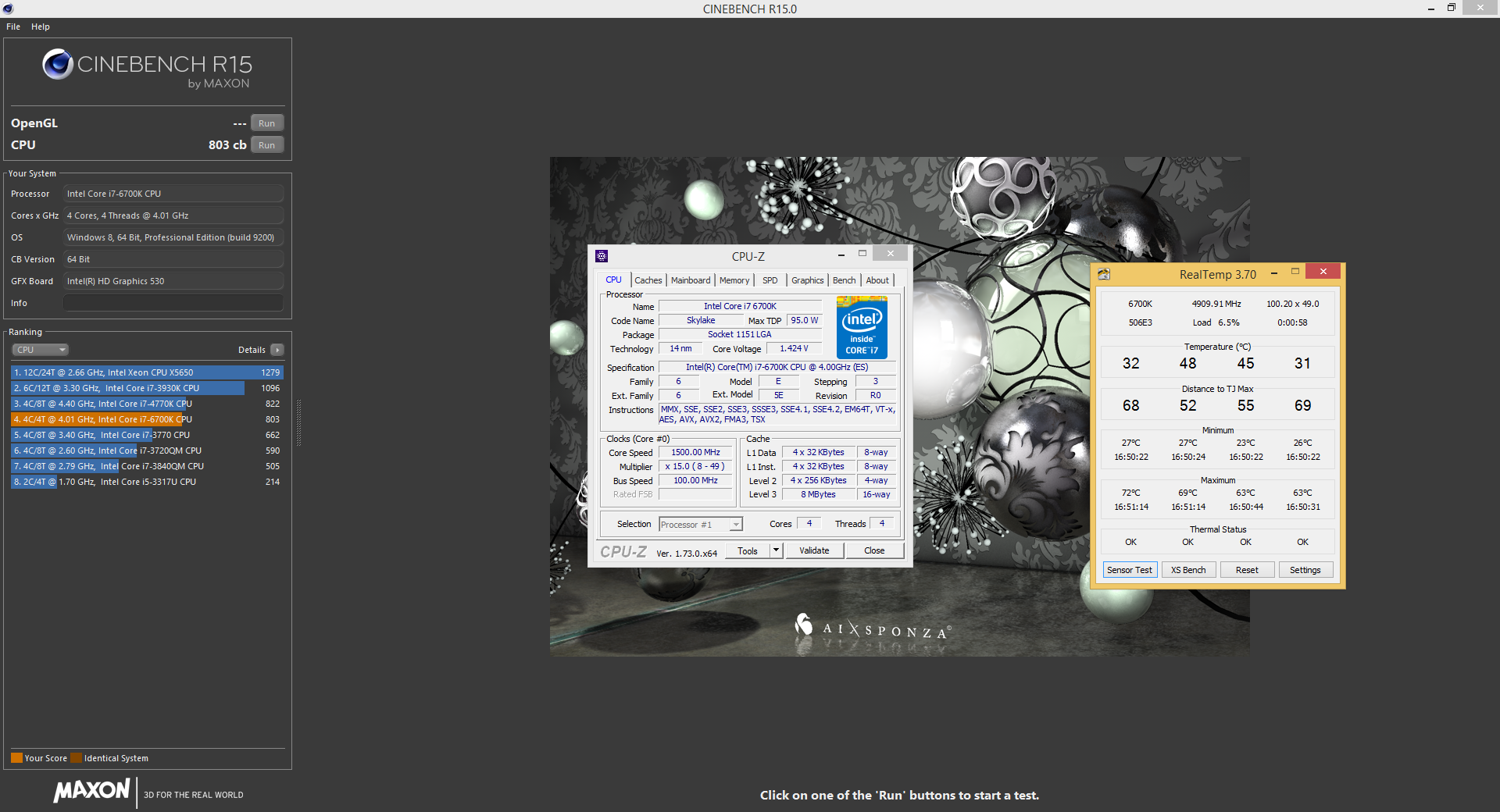Click the Processor field Intel Core i7-6700K CPU
Viewport: 1500px width, 812px height.
coord(173,194)
